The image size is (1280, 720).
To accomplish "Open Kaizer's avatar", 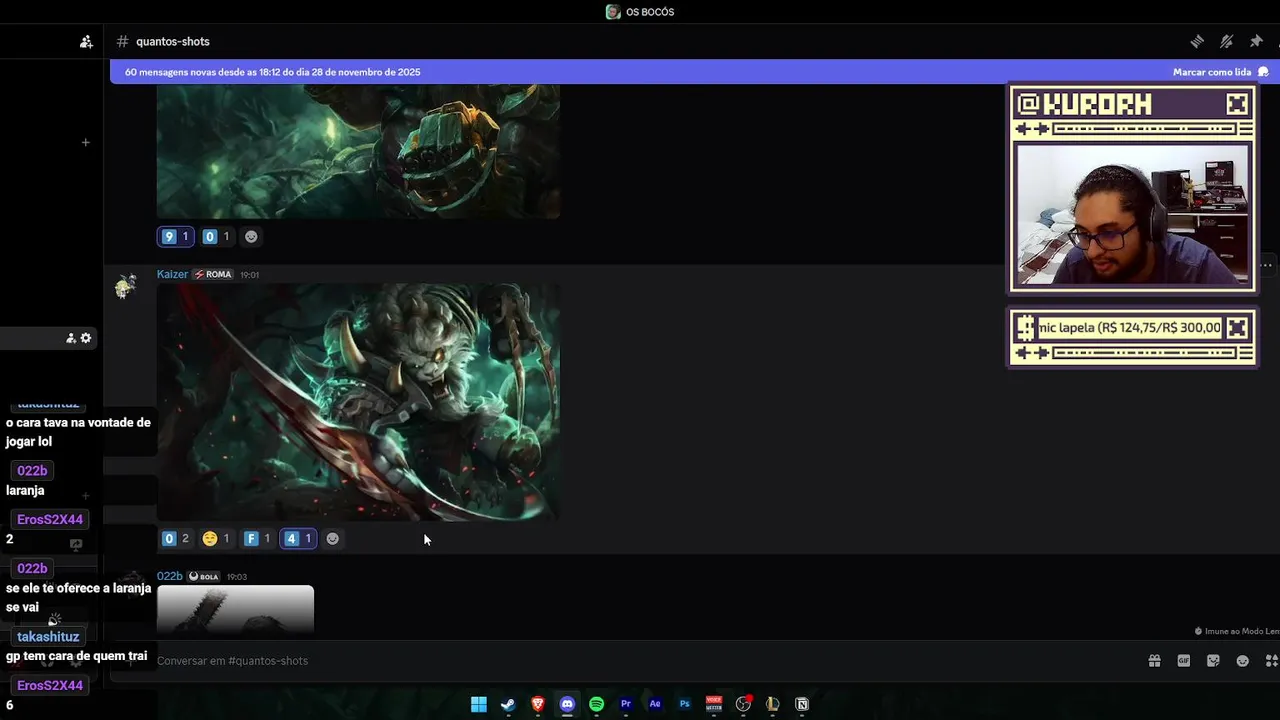I will pyautogui.click(x=126, y=286).
